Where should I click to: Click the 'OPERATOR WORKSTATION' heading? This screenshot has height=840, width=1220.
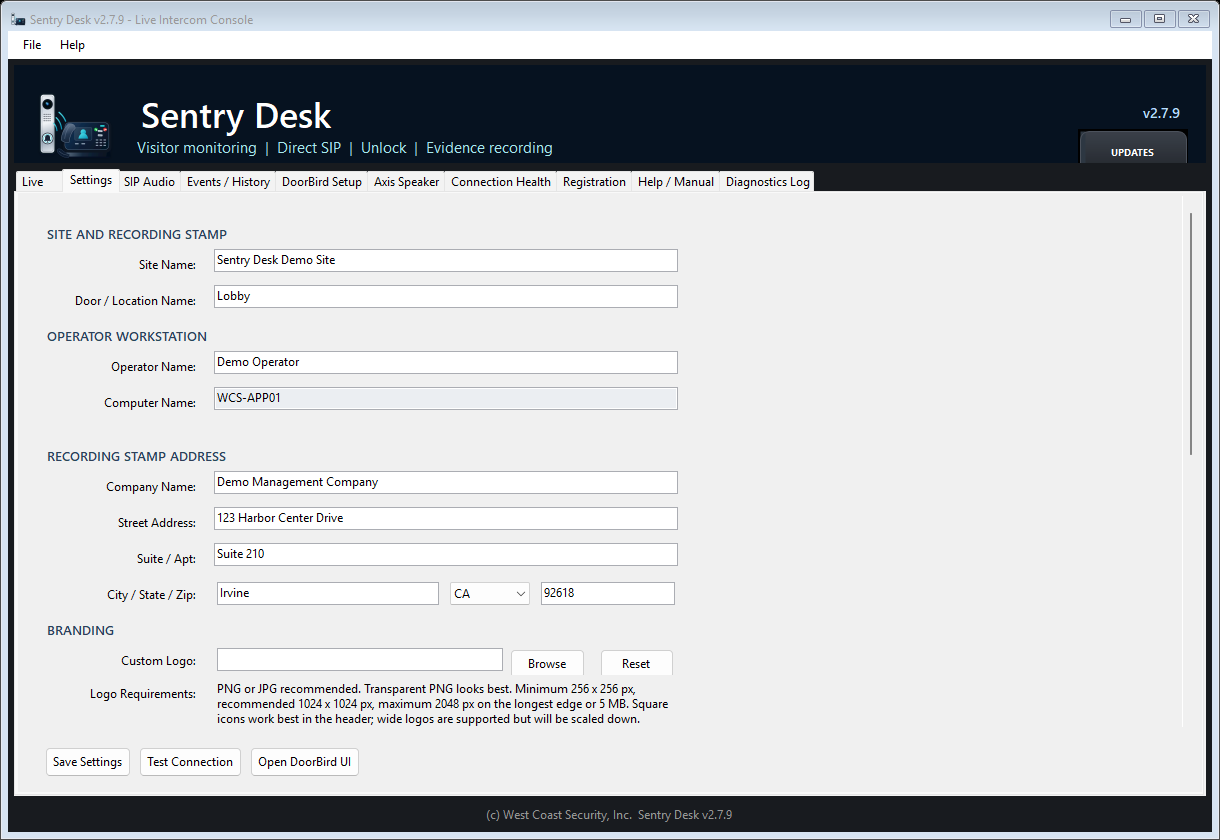click(x=127, y=336)
